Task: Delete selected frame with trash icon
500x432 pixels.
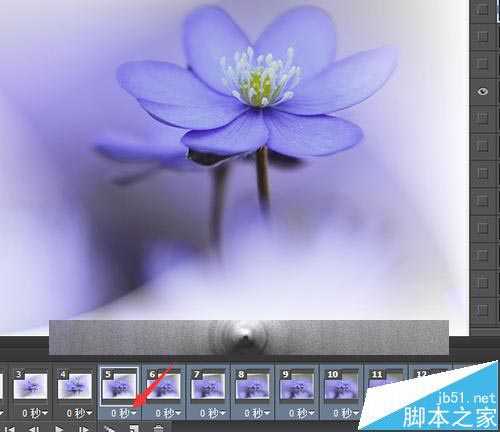Action: [x=159, y=428]
